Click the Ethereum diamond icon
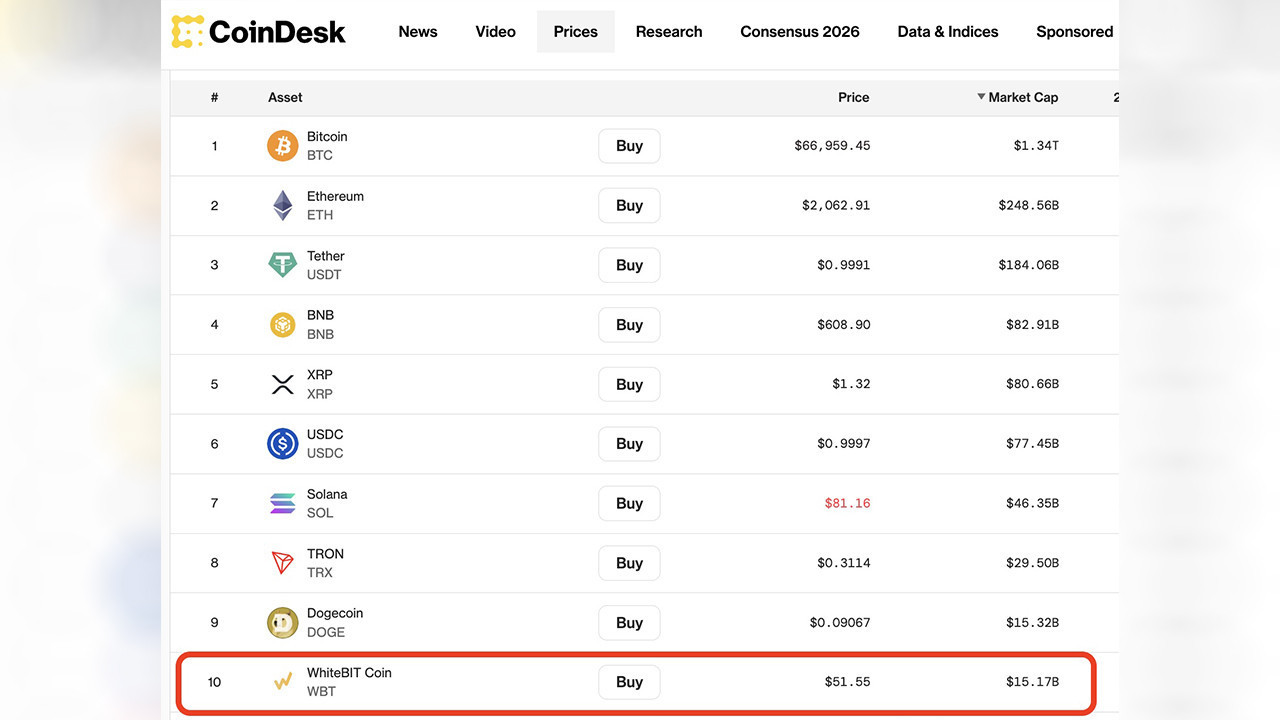 coord(281,205)
